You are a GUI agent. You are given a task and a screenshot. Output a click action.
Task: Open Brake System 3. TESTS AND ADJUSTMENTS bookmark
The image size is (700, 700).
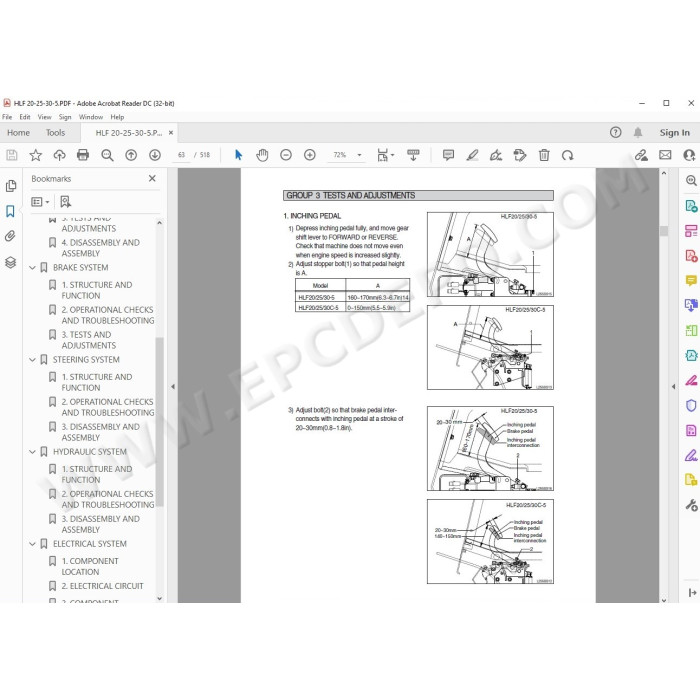[x=88, y=340]
